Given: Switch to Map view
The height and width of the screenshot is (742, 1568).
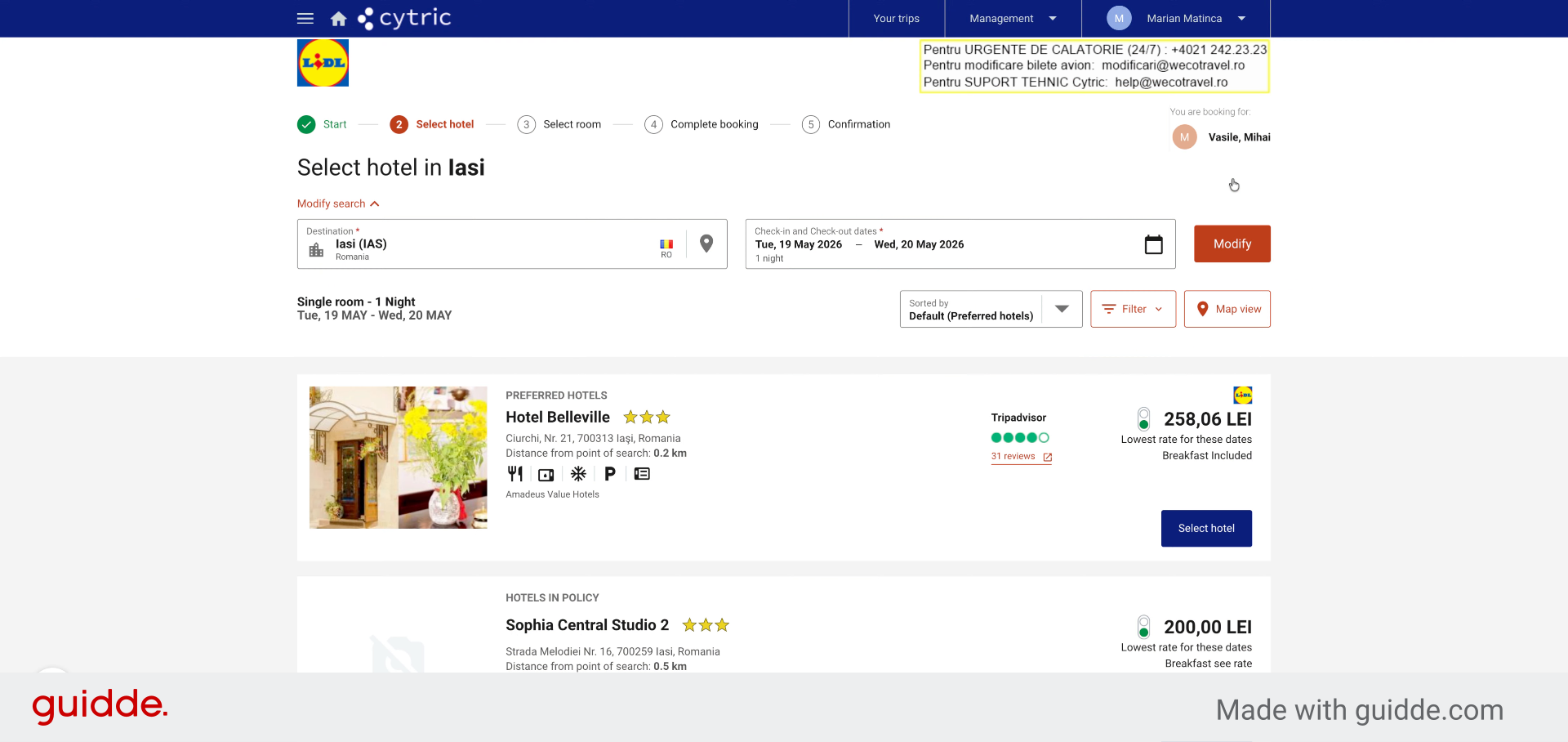Looking at the screenshot, I should pyautogui.click(x=1227, y=309).
